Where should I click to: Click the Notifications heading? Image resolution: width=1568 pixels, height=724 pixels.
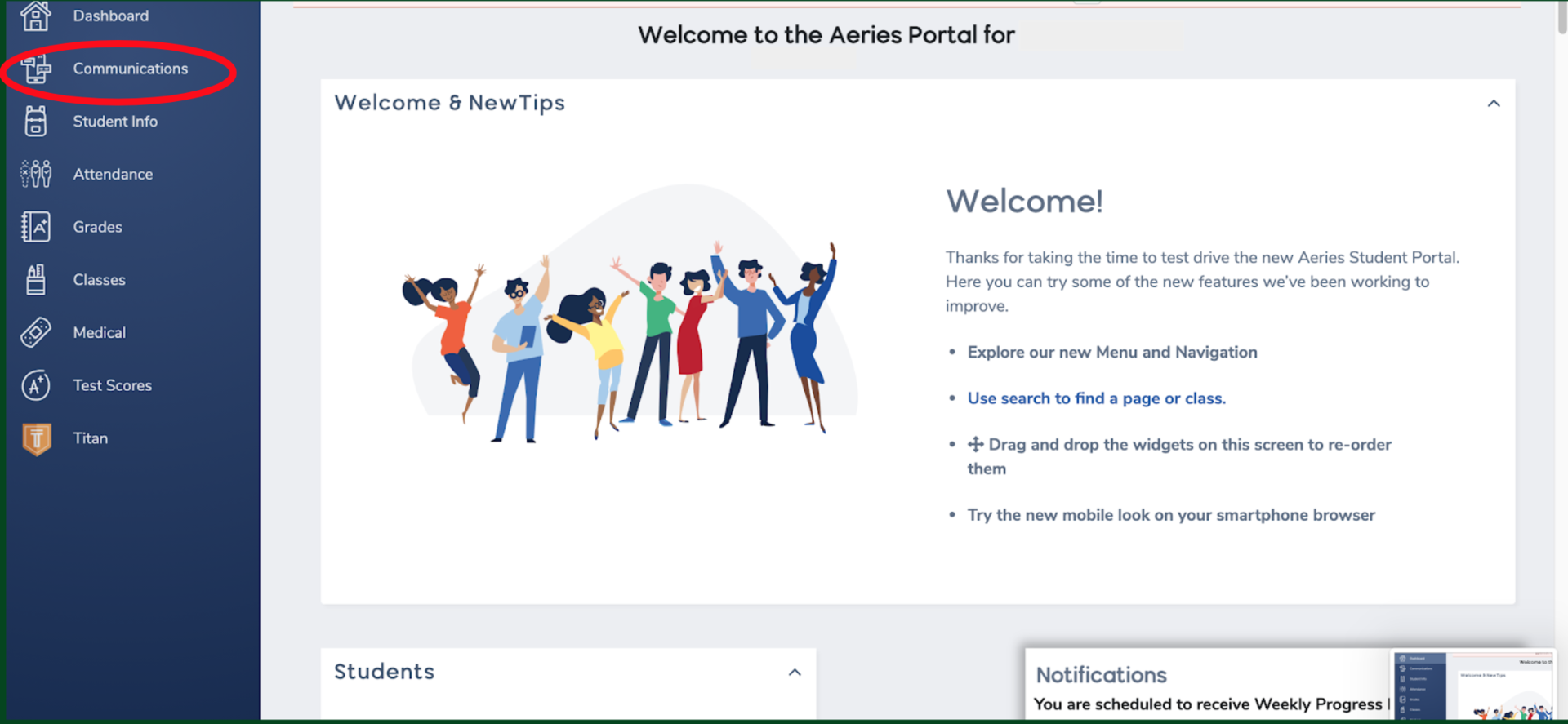(1101, 675)
